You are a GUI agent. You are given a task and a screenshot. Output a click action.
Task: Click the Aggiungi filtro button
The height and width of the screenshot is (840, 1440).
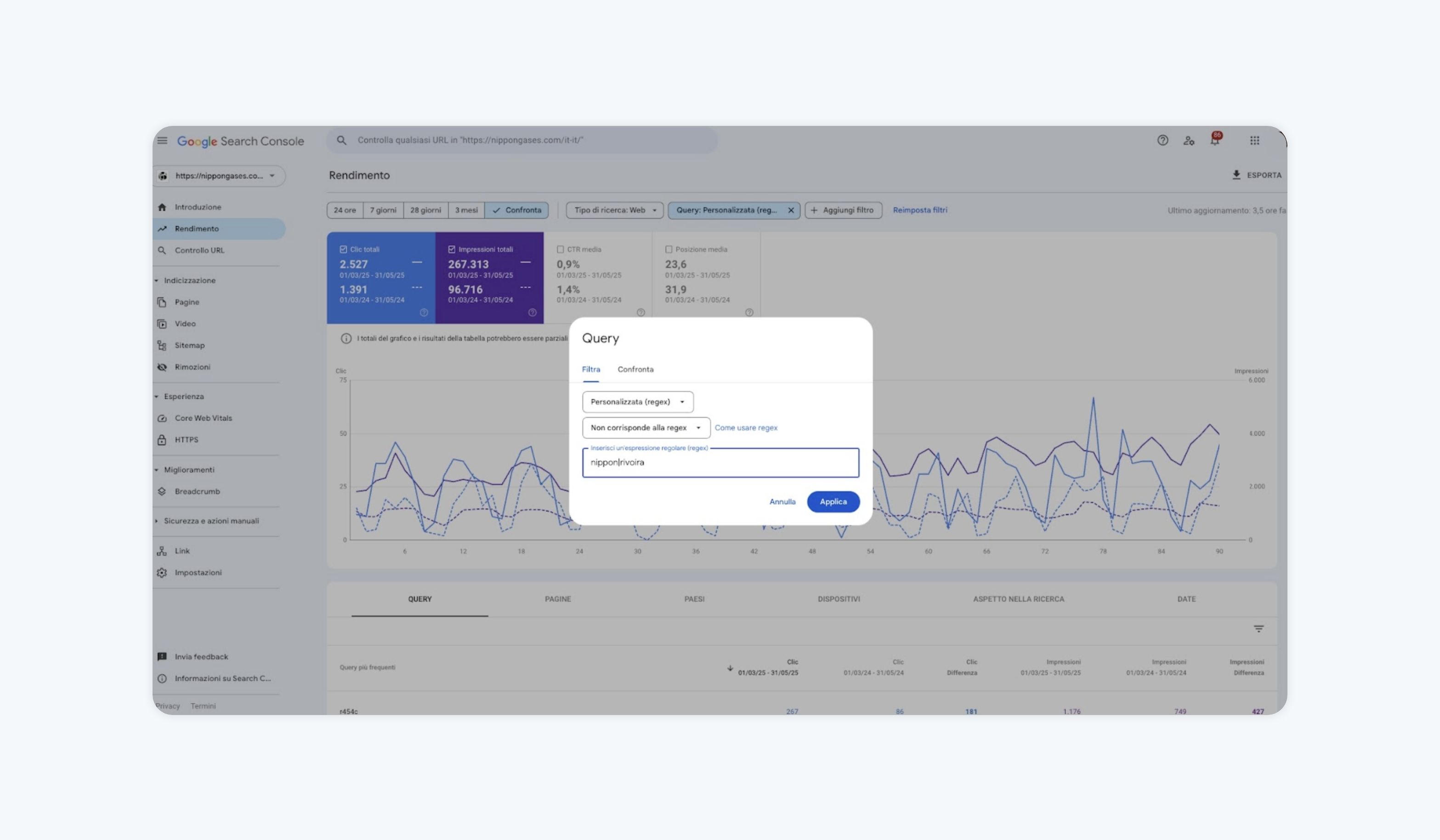coord(844,210)
